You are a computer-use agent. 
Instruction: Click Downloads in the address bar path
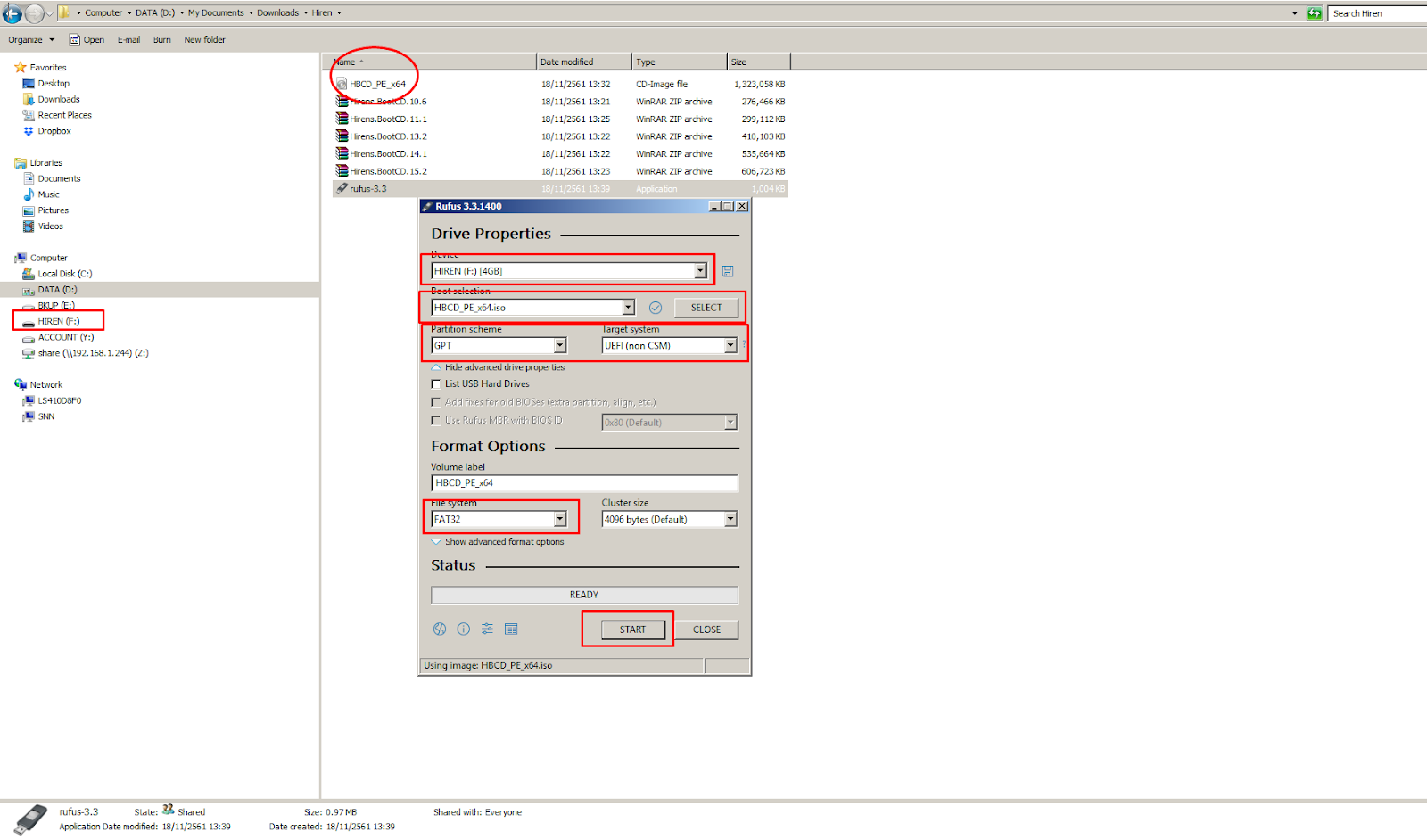[277, 13]
